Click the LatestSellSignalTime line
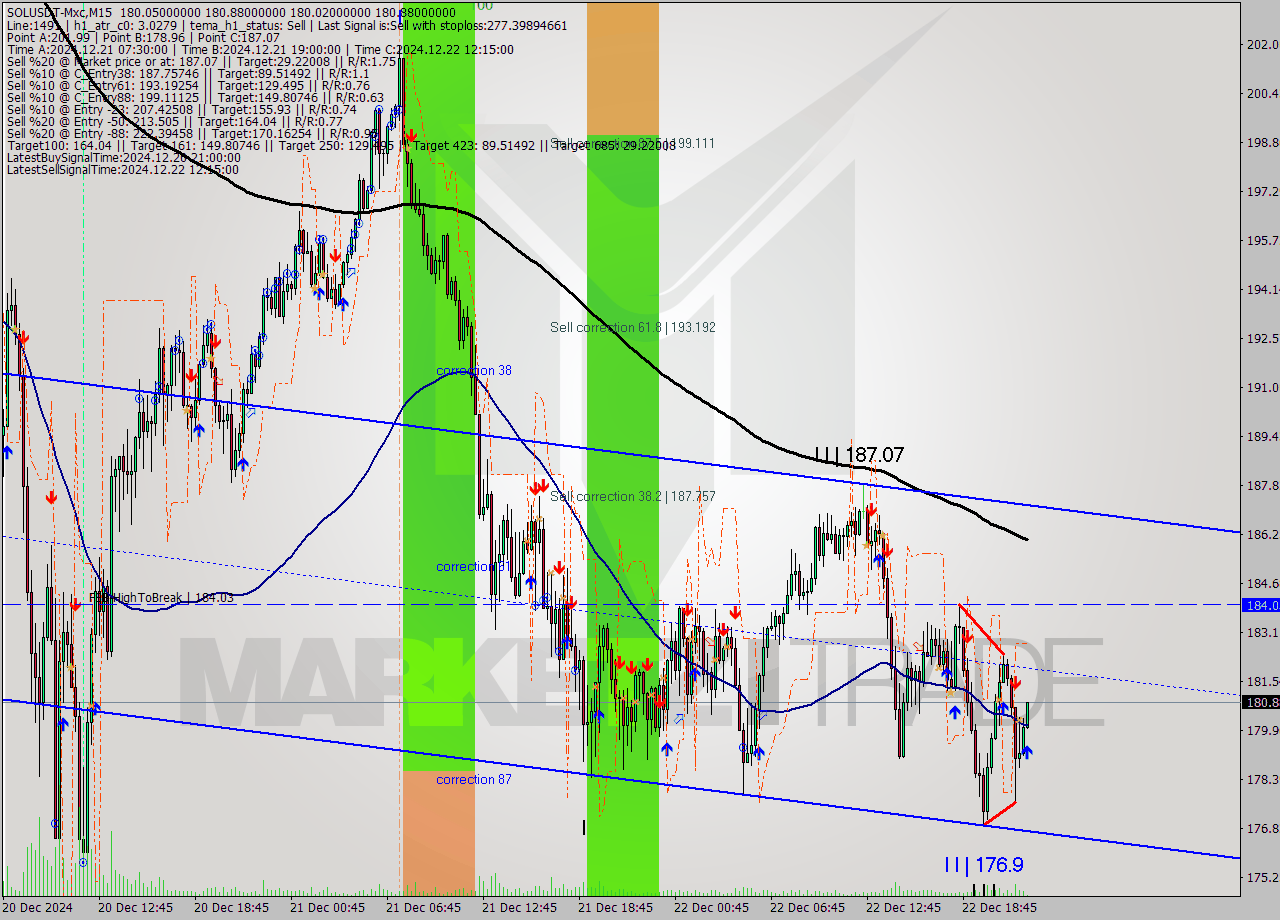 point(122,169)
